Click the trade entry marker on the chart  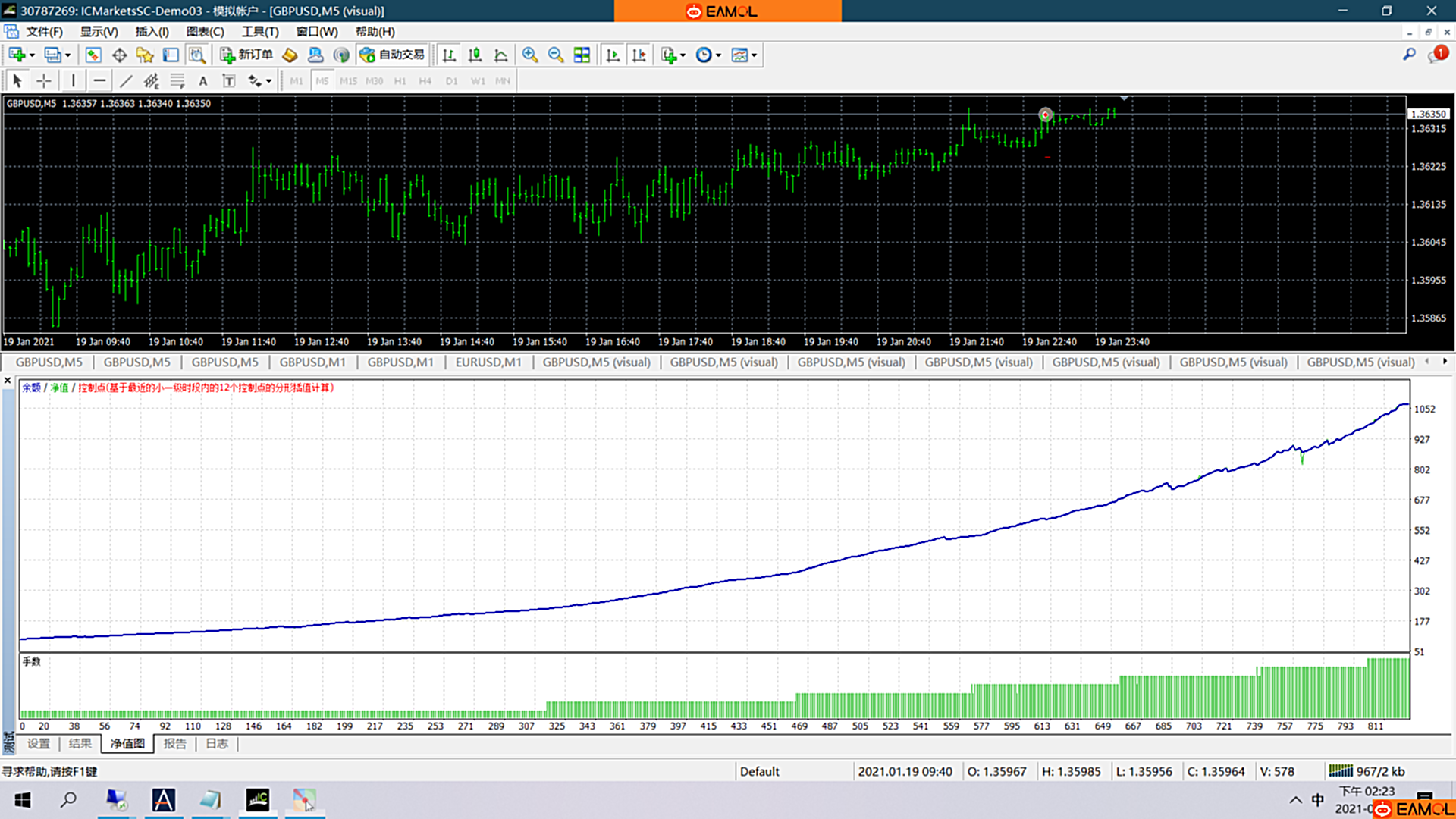pos(1046,115)
